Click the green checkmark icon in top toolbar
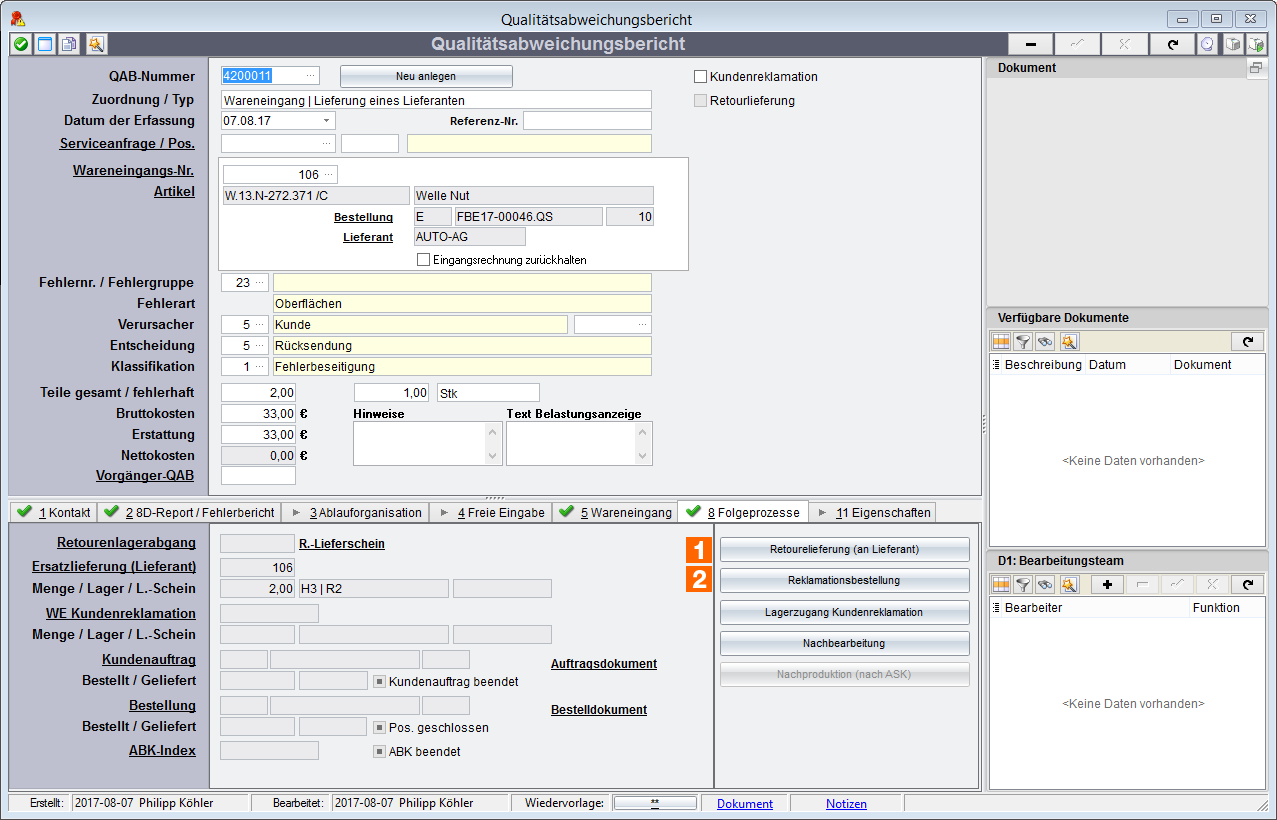1277x820 pixels. click(20, 44)
